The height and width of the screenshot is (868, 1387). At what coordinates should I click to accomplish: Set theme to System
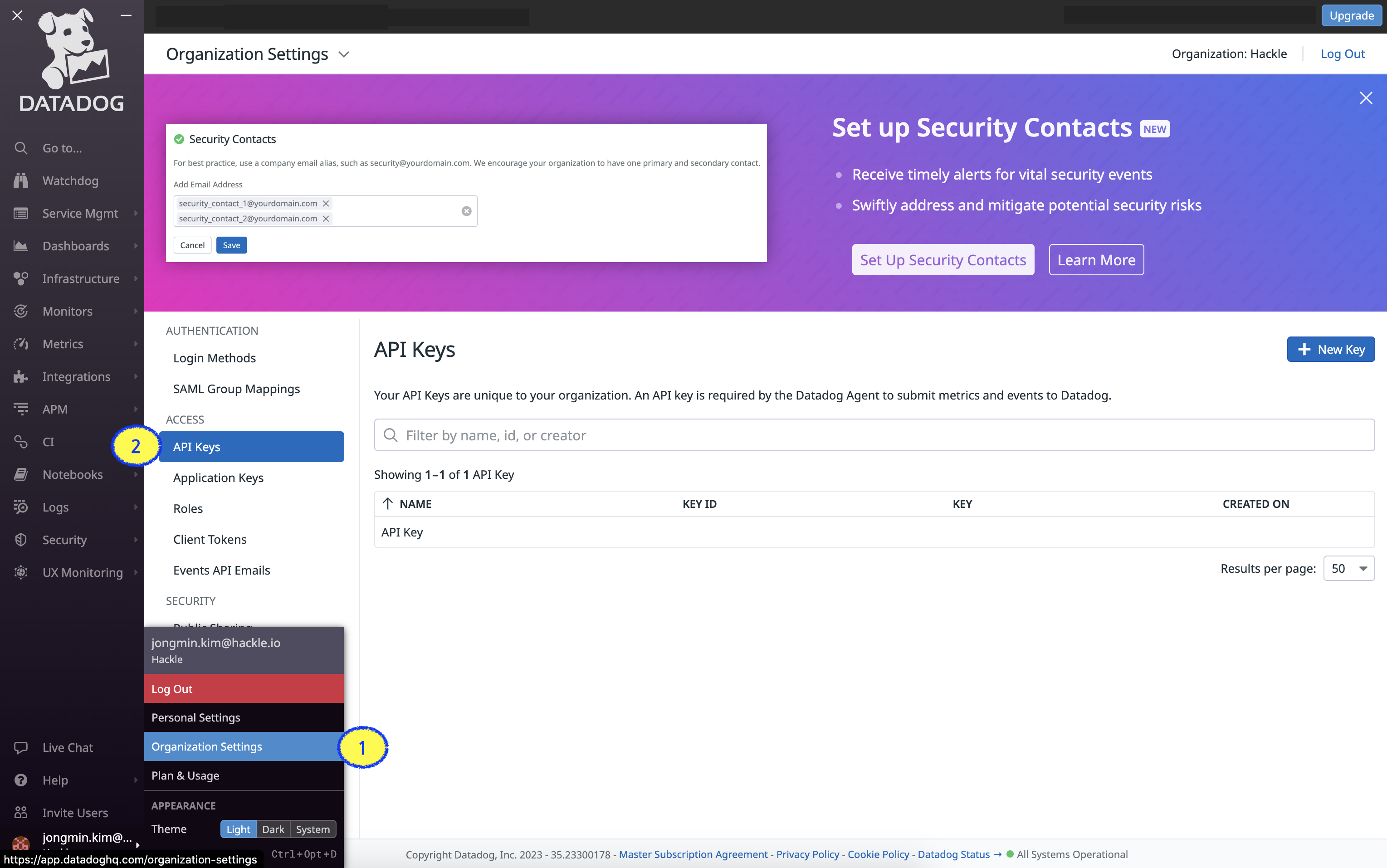click(x=313, y=829)
